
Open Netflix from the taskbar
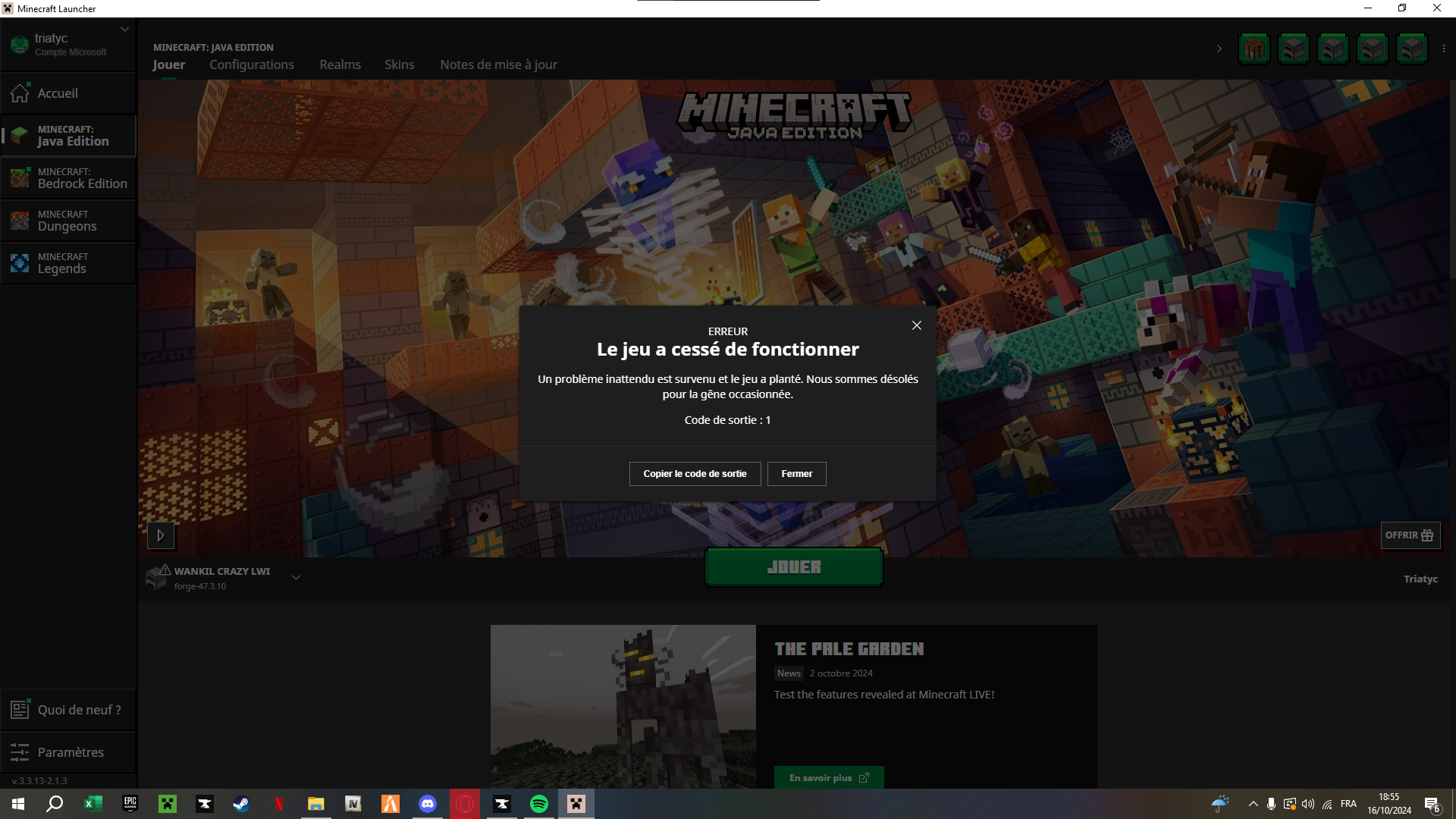point(278,804)
